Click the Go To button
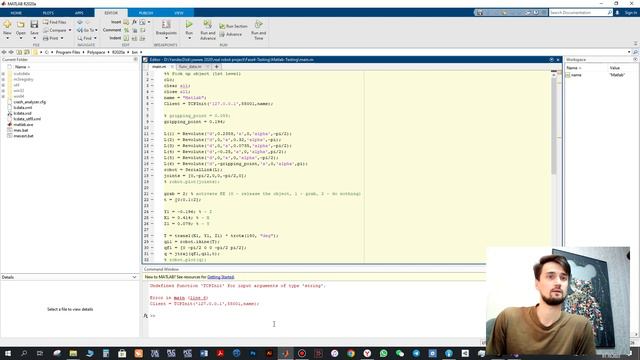This screenshot has height=360, width=640. pos(86,30)
